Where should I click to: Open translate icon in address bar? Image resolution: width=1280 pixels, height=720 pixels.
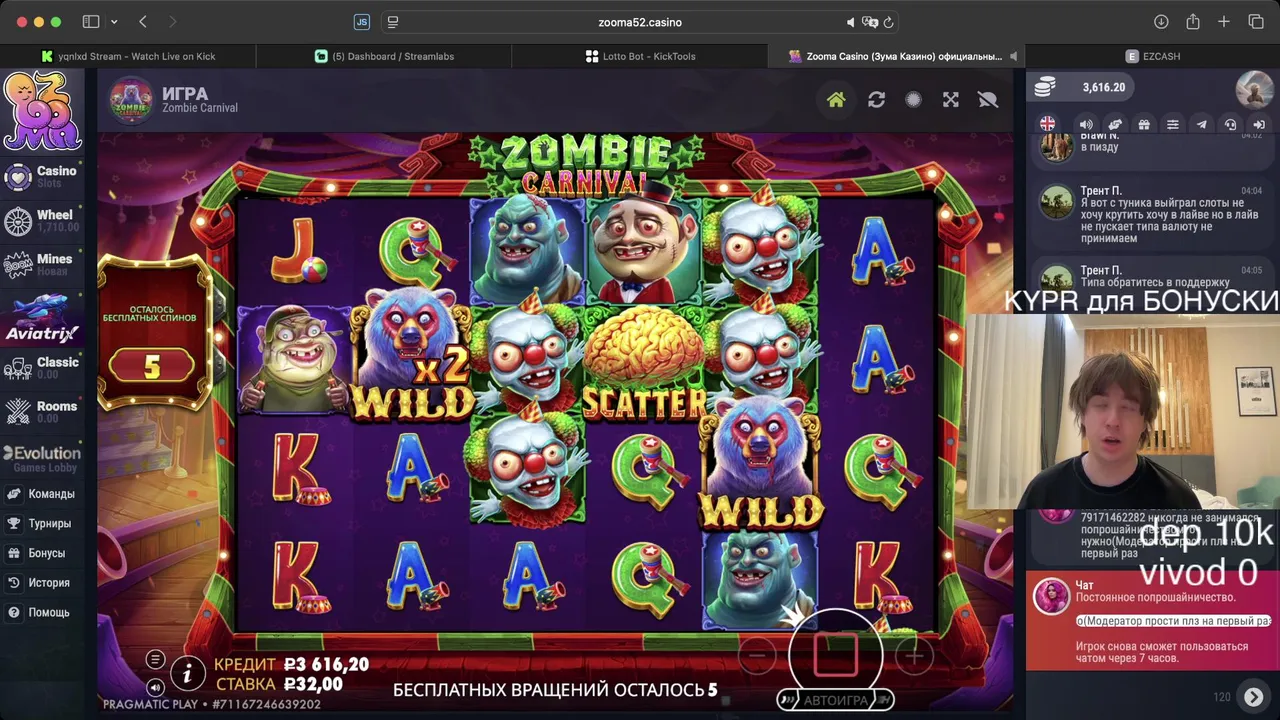pos(870,22)
